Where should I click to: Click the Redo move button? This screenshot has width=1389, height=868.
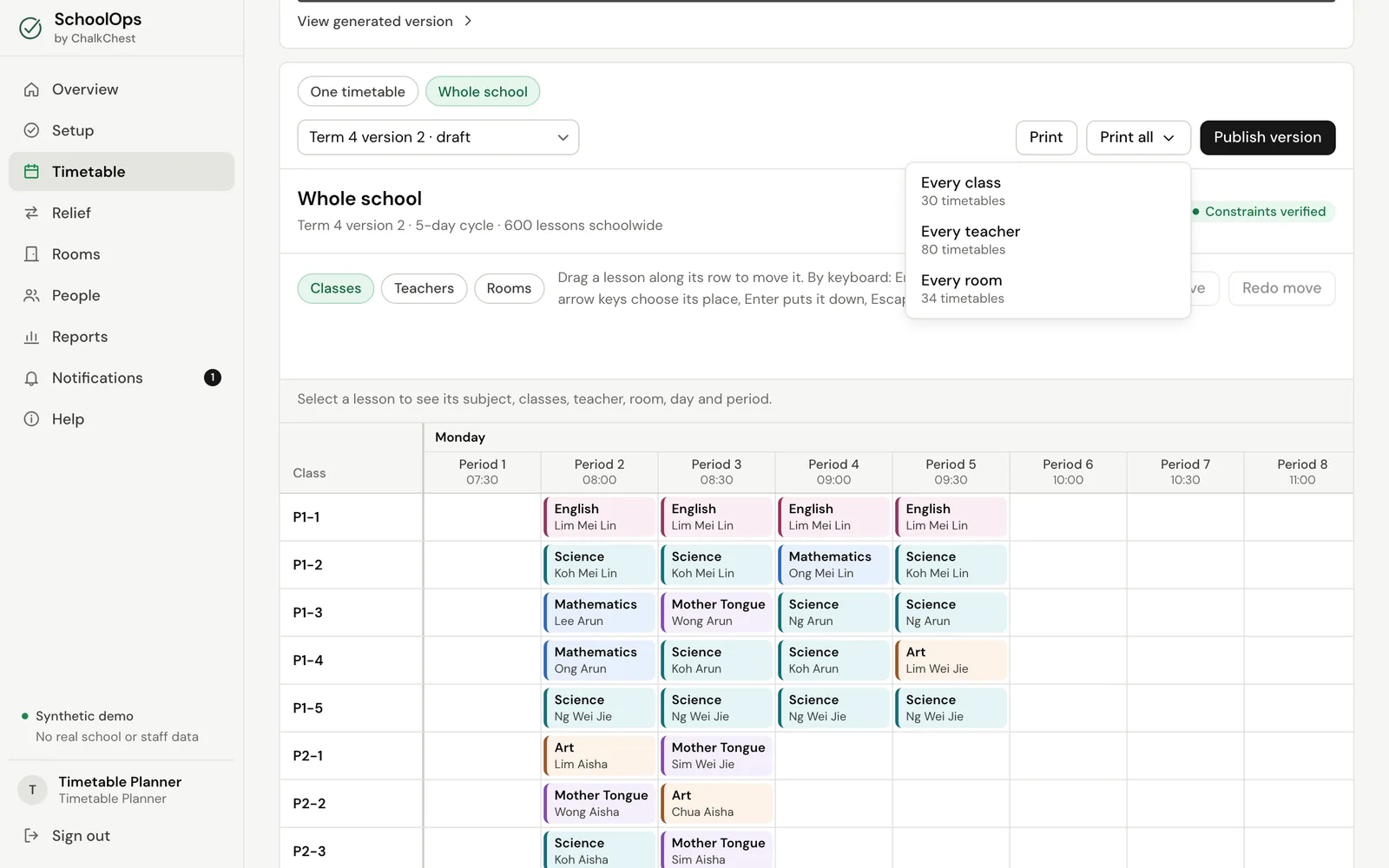1281,288
